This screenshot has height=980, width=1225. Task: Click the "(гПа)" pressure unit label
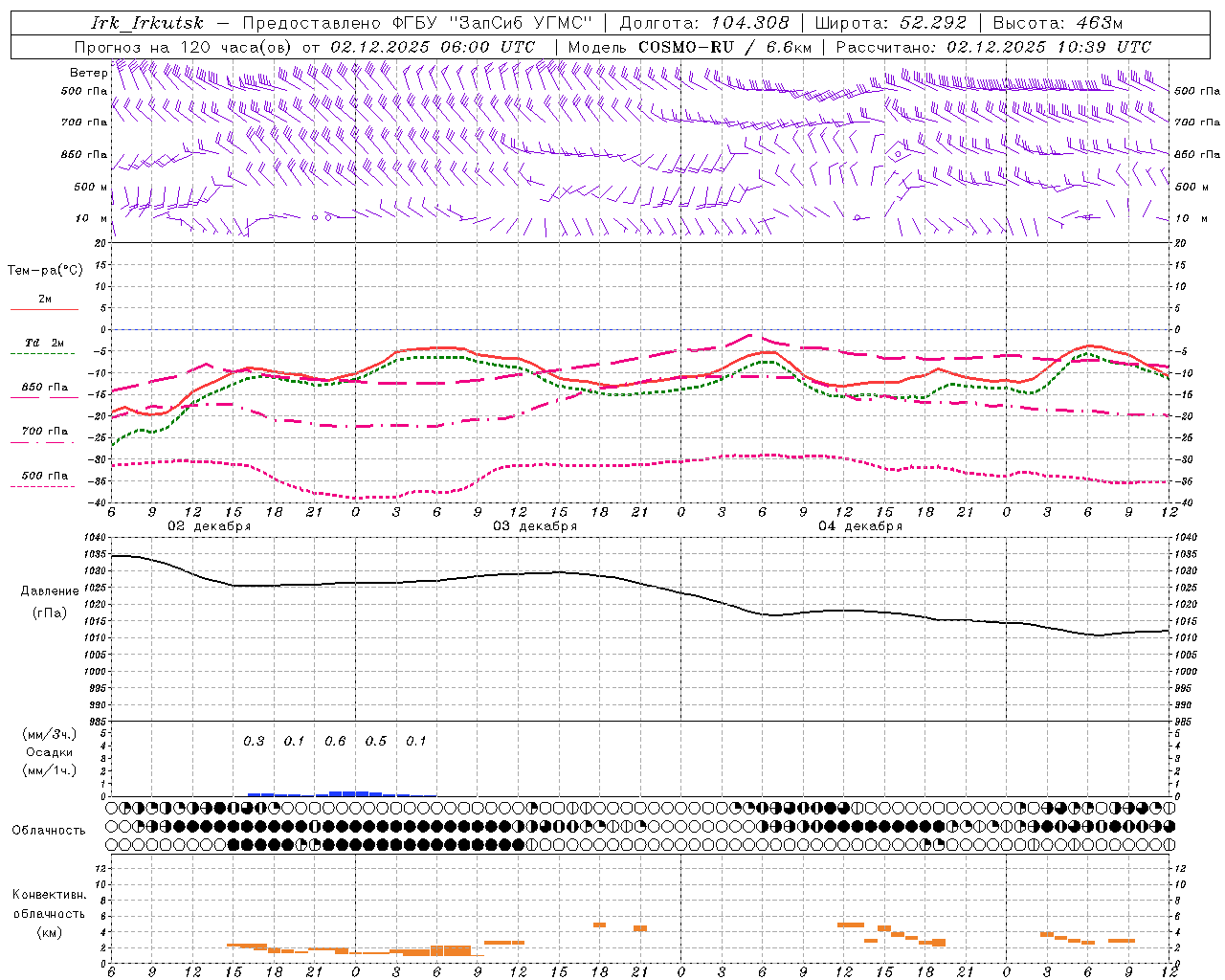[x=50, y=613]
